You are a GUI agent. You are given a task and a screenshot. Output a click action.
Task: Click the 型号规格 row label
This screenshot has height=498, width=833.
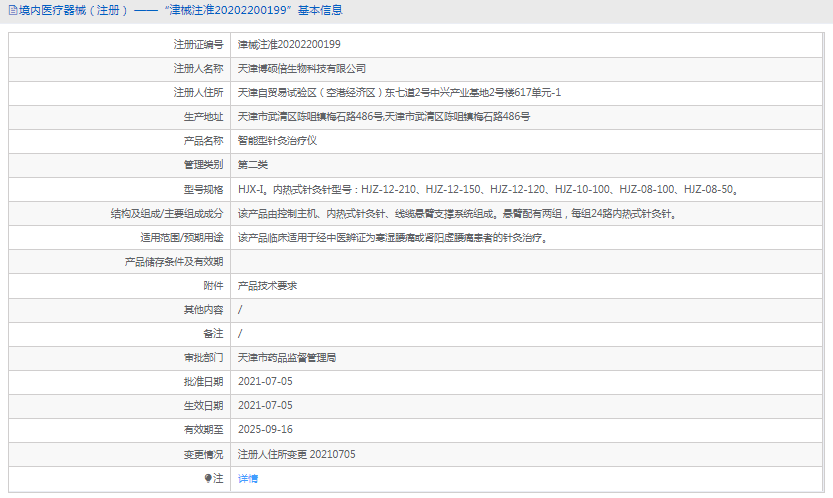click(203, 189)
